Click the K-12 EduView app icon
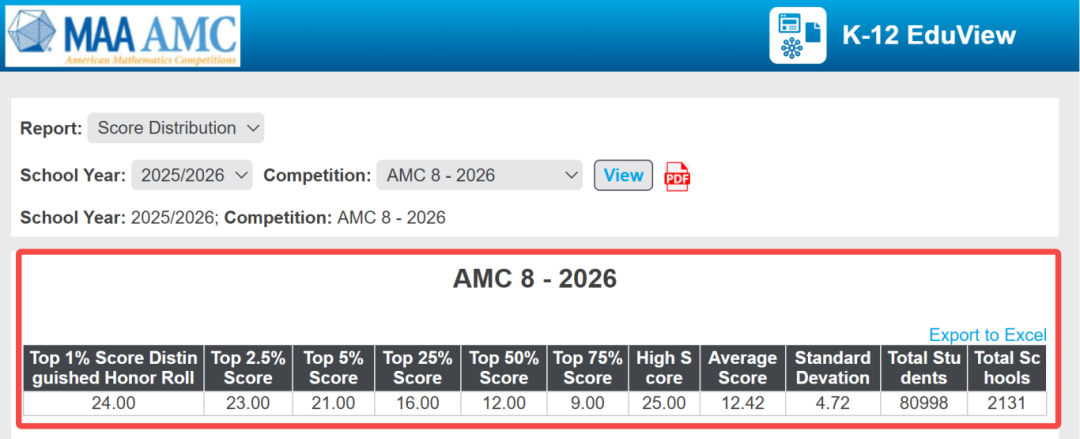The image size is (1080, 439). point(797,36)
